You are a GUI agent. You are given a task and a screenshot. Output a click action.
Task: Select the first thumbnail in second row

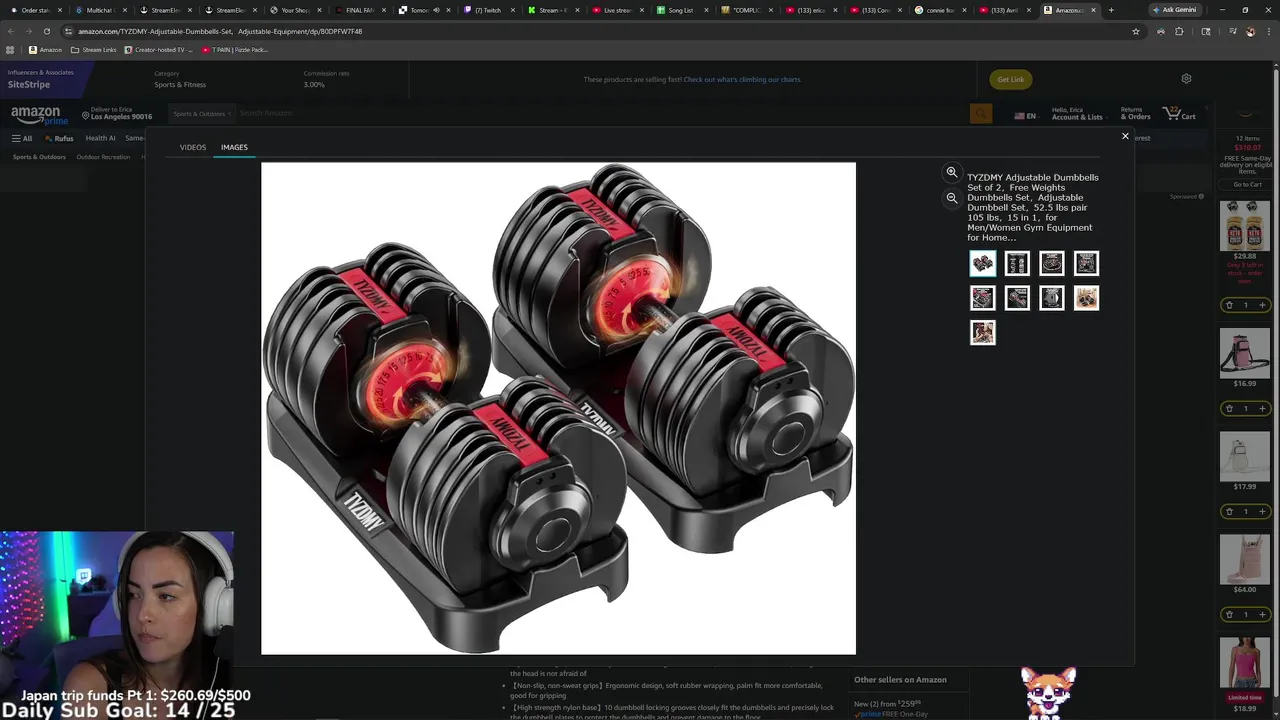[x=983, y=298]
